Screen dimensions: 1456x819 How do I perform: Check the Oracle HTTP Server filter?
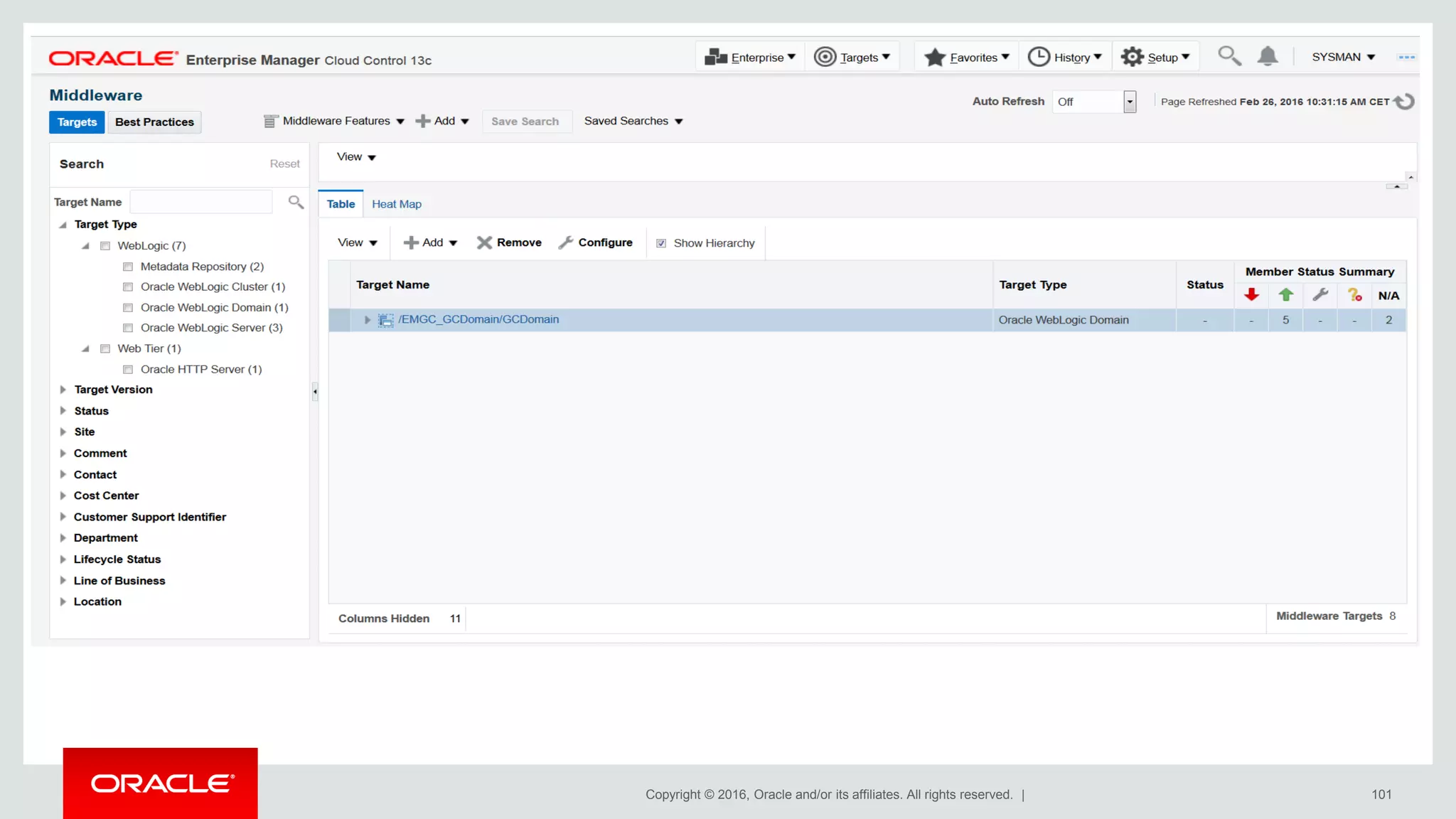click(x=128, y=370)
